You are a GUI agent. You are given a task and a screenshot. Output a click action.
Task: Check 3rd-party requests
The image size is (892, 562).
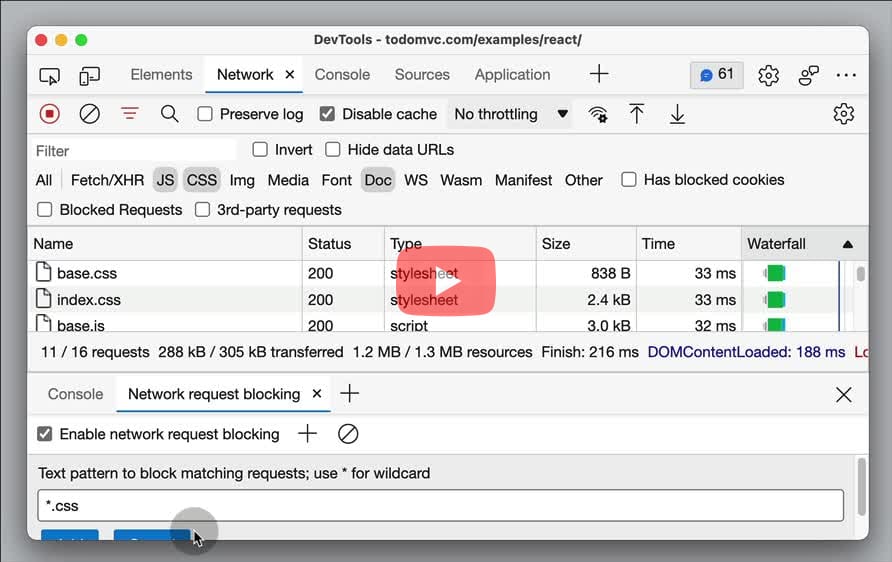pyautogui.click(x=202, y=210)
